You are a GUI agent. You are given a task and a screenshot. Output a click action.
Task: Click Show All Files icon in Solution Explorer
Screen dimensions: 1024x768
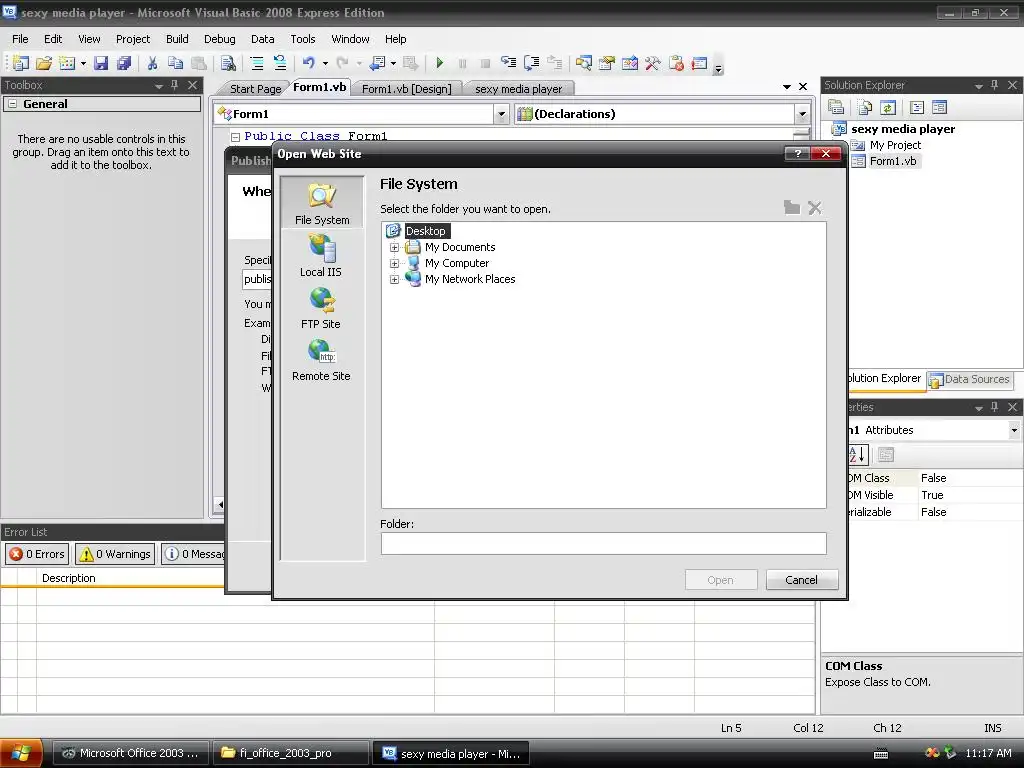[x=865, y=107]
